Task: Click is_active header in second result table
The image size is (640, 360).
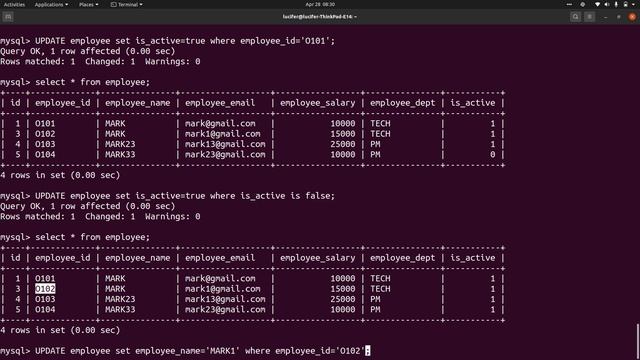Action: point(473,258)
